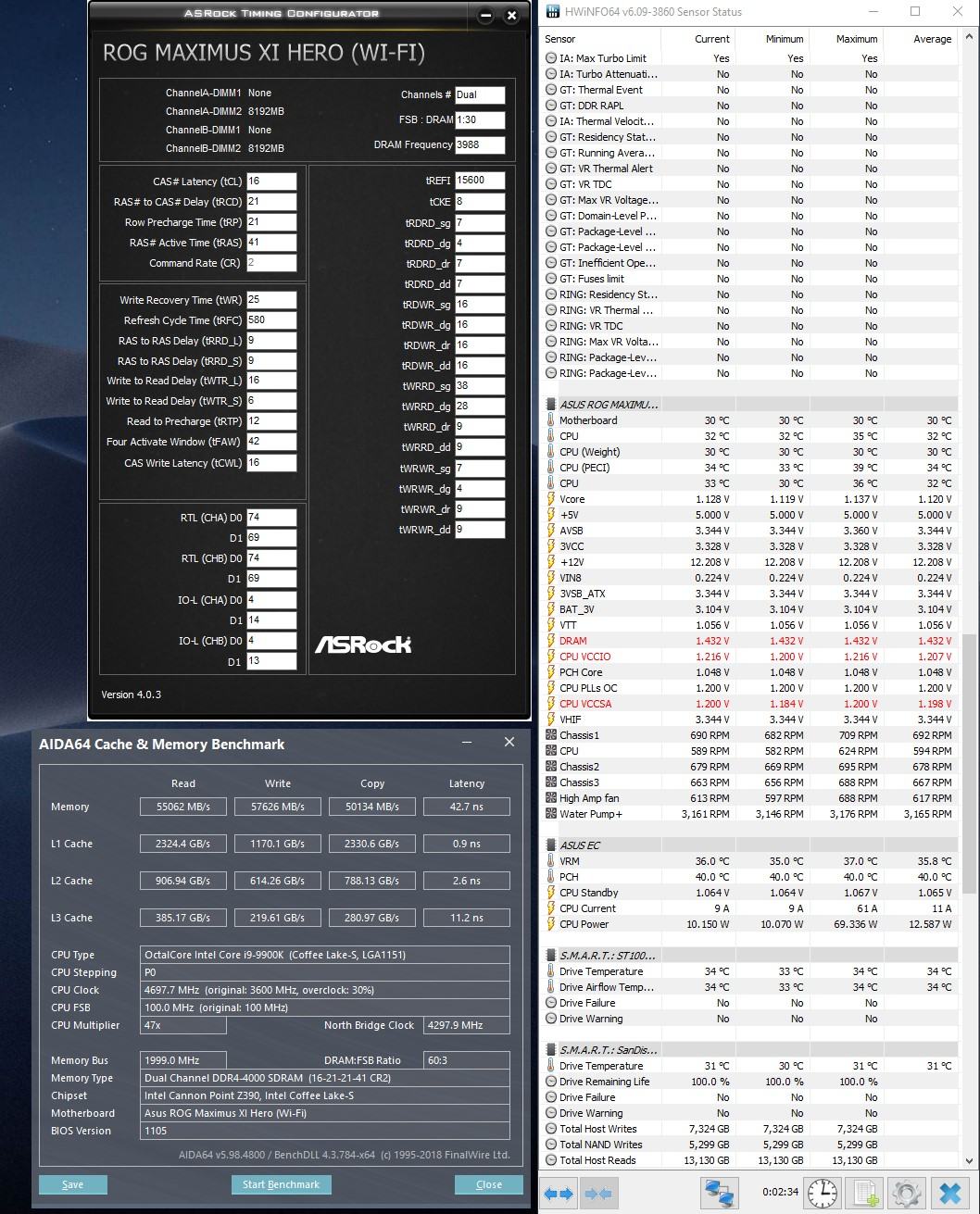Click the expand-layout double arrows in HWiNFO64

[559, 1194]
